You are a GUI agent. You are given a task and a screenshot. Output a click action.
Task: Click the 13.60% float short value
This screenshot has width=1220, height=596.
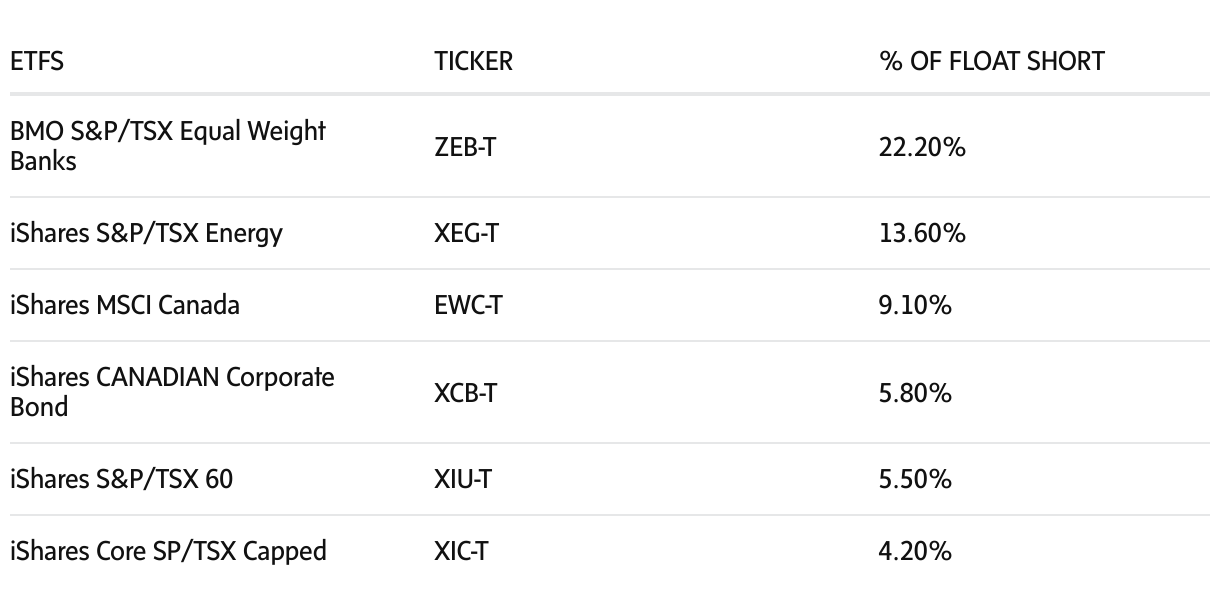(921, 233)
